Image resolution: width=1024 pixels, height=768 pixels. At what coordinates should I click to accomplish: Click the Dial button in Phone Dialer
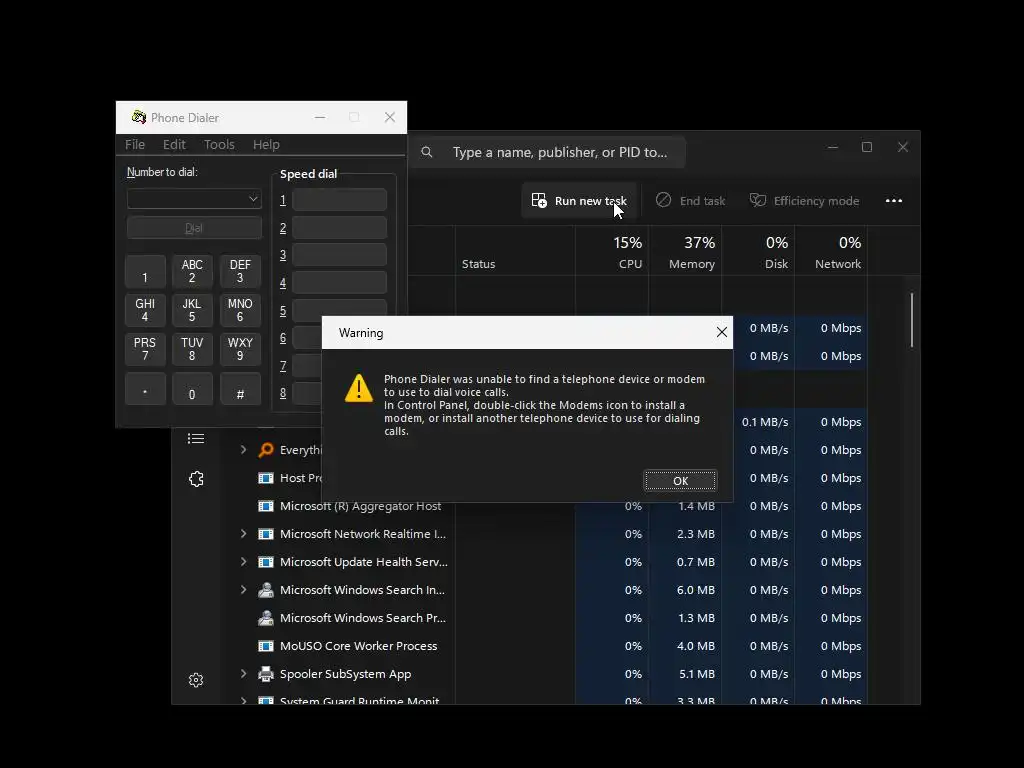[x=194, y=228]
